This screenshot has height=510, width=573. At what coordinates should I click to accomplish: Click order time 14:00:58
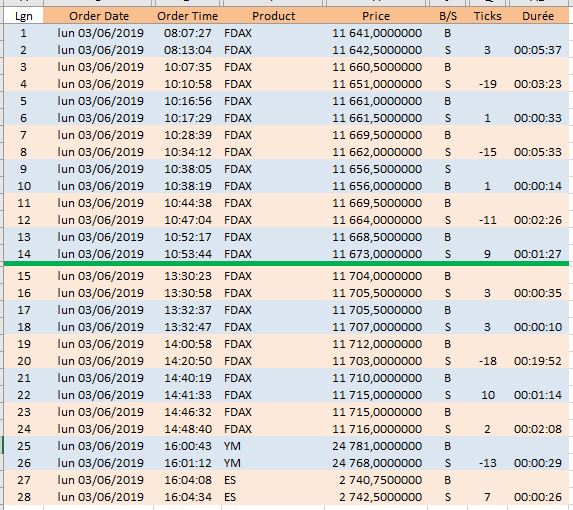click(187, 344)
